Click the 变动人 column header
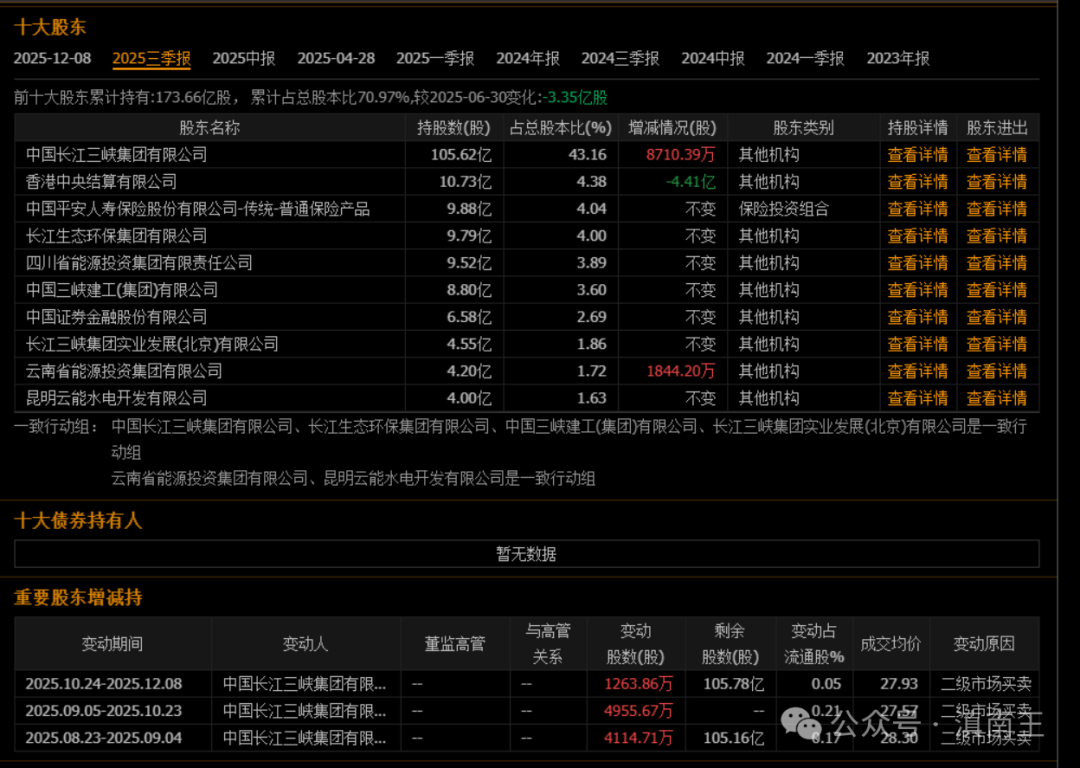 (x=305, y=644)
